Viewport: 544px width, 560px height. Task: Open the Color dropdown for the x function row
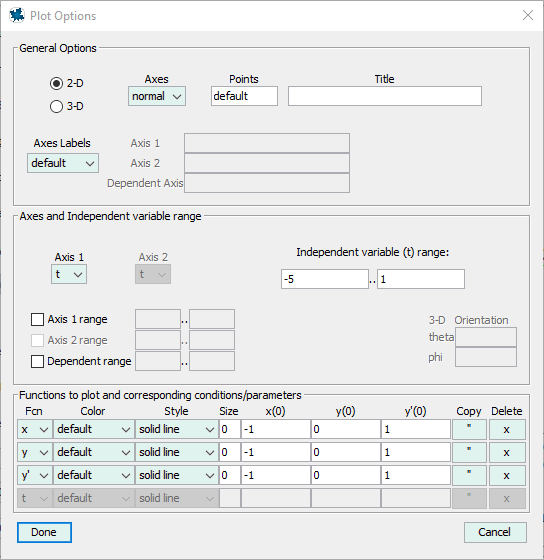94,429
